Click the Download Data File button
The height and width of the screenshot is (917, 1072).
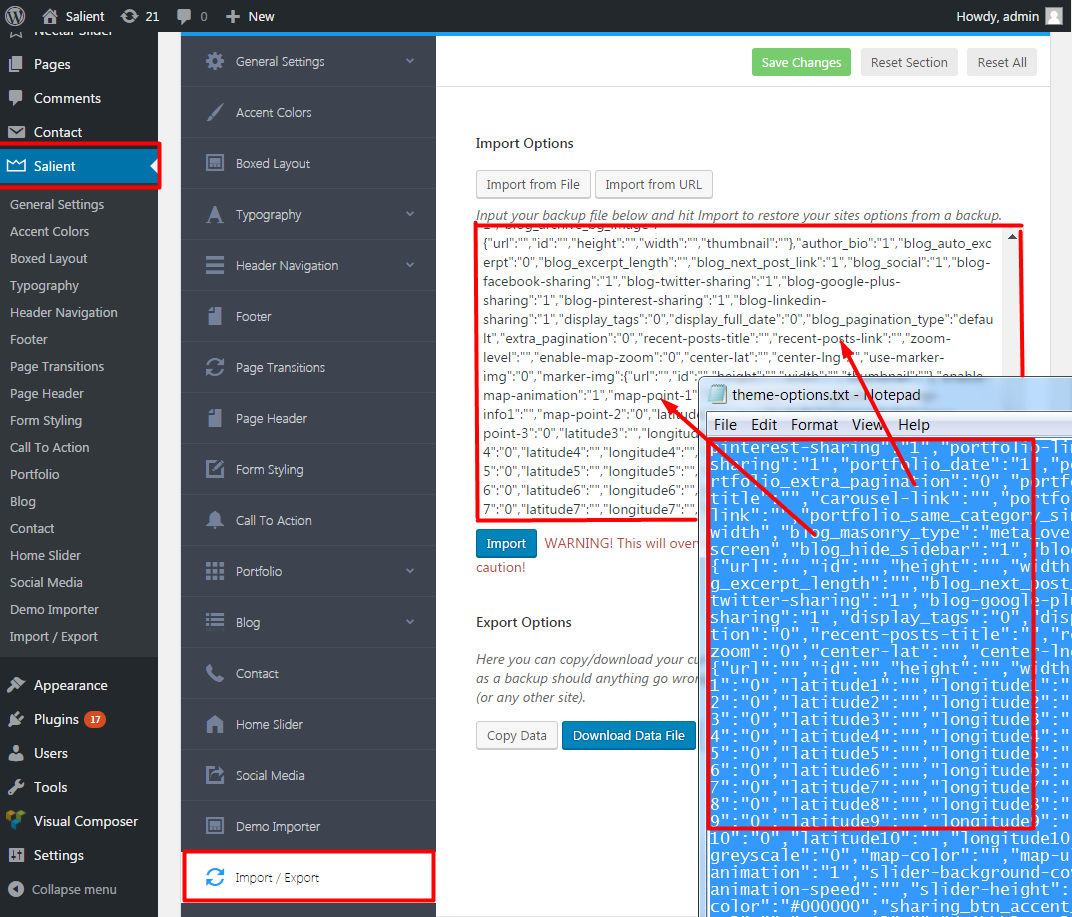pos(628,736)
